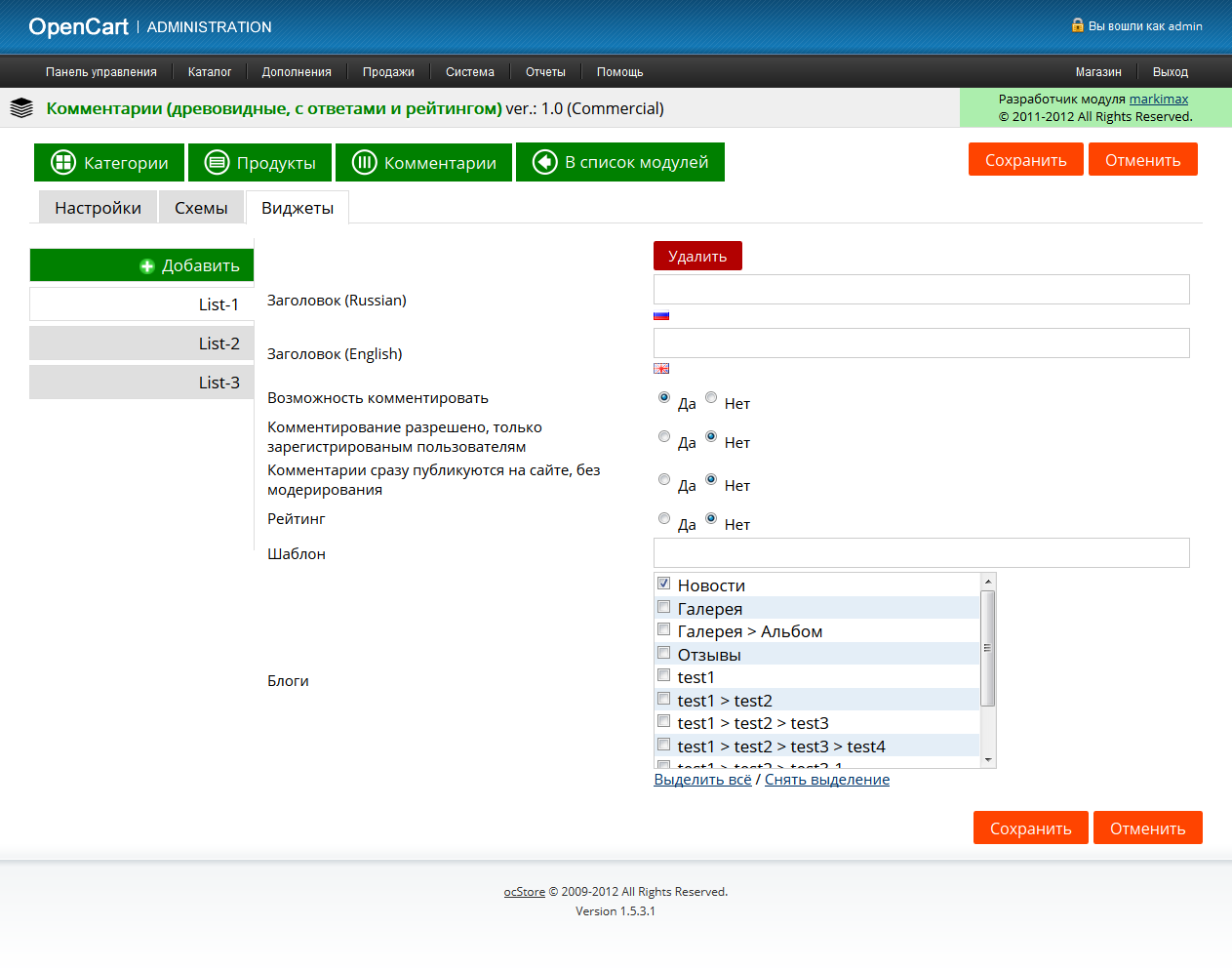Click the grid icon on Категории button
This screenshot has width=1232, height=969.
tap(63, 162)
